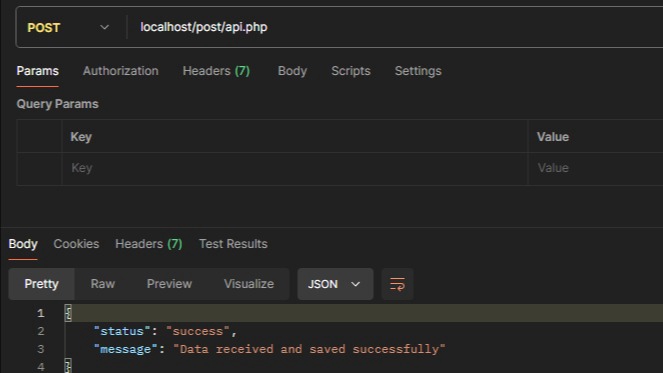
Task: Switch to the request Params tab
Action: (x=37, y=71)
